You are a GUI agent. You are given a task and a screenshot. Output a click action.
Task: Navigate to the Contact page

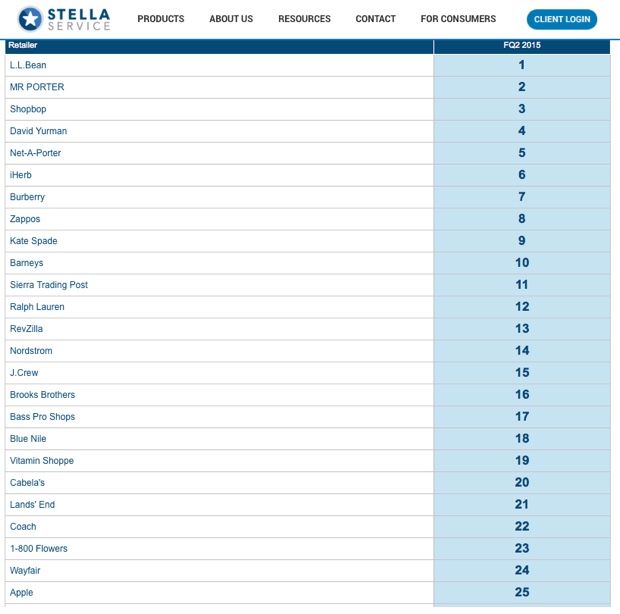click(375, 19)
